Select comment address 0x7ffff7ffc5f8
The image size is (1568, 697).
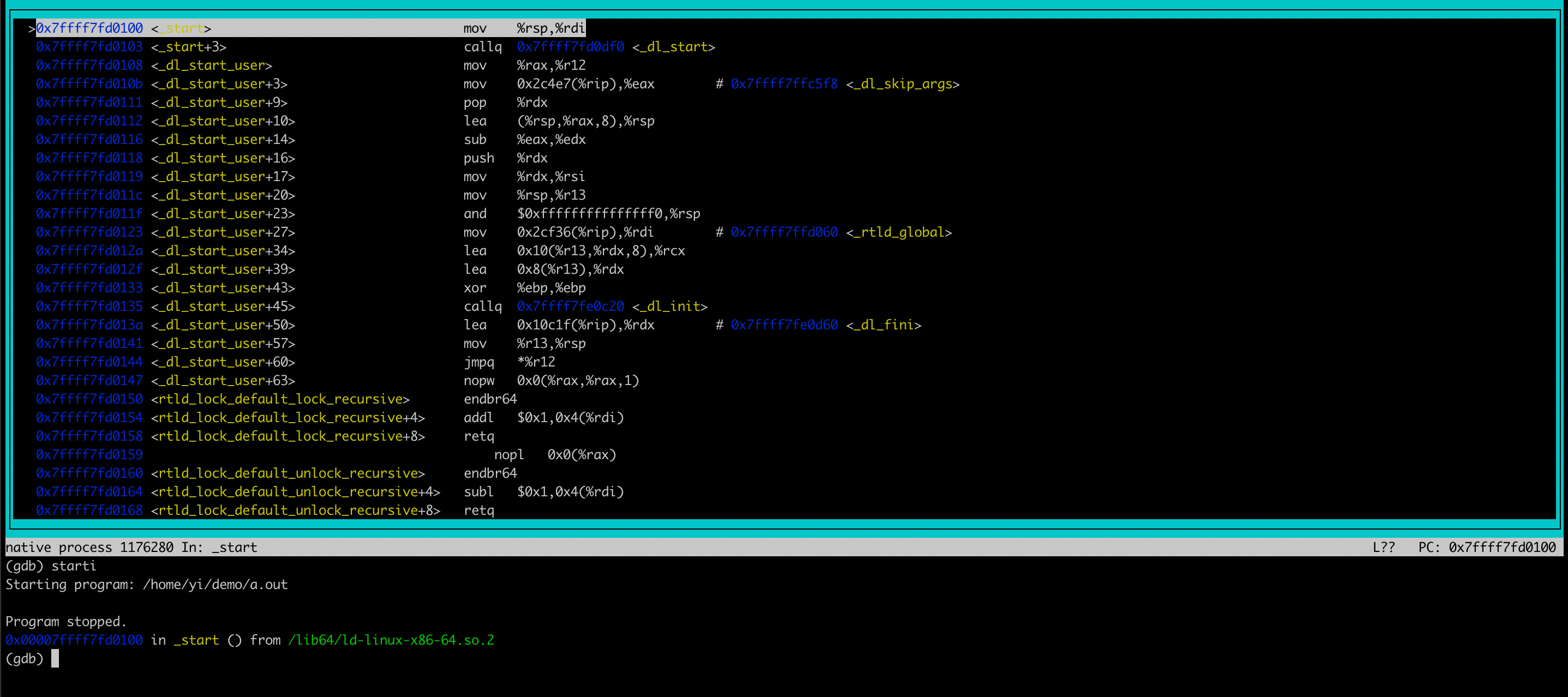tap(784, 84)
